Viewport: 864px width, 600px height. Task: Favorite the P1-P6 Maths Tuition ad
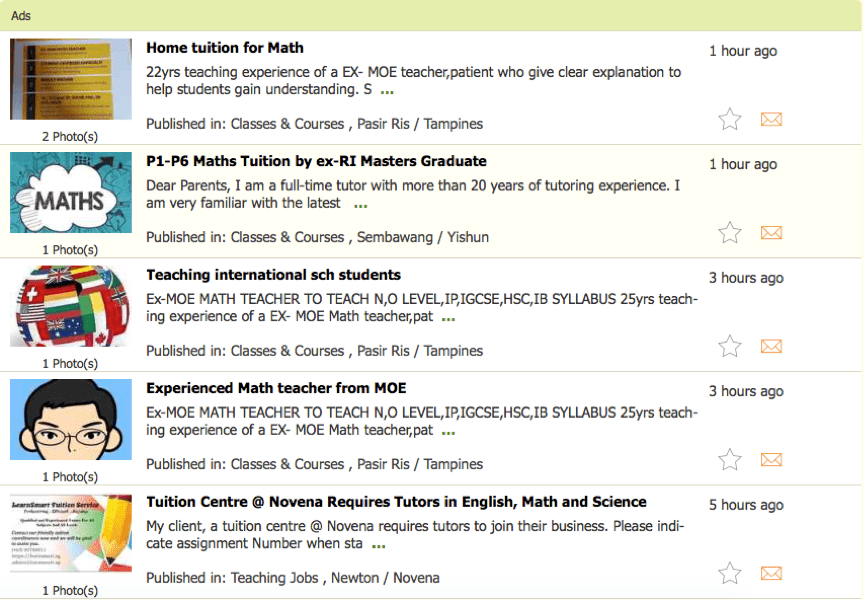[x=730, y=233]
